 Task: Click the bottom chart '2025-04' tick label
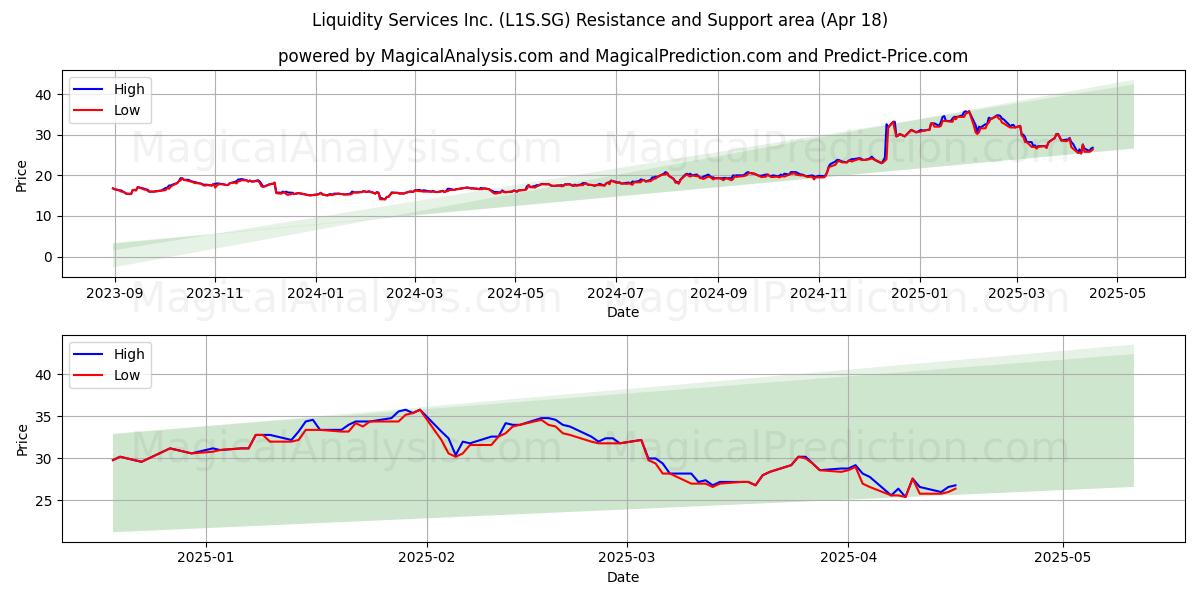coord(848,558)
